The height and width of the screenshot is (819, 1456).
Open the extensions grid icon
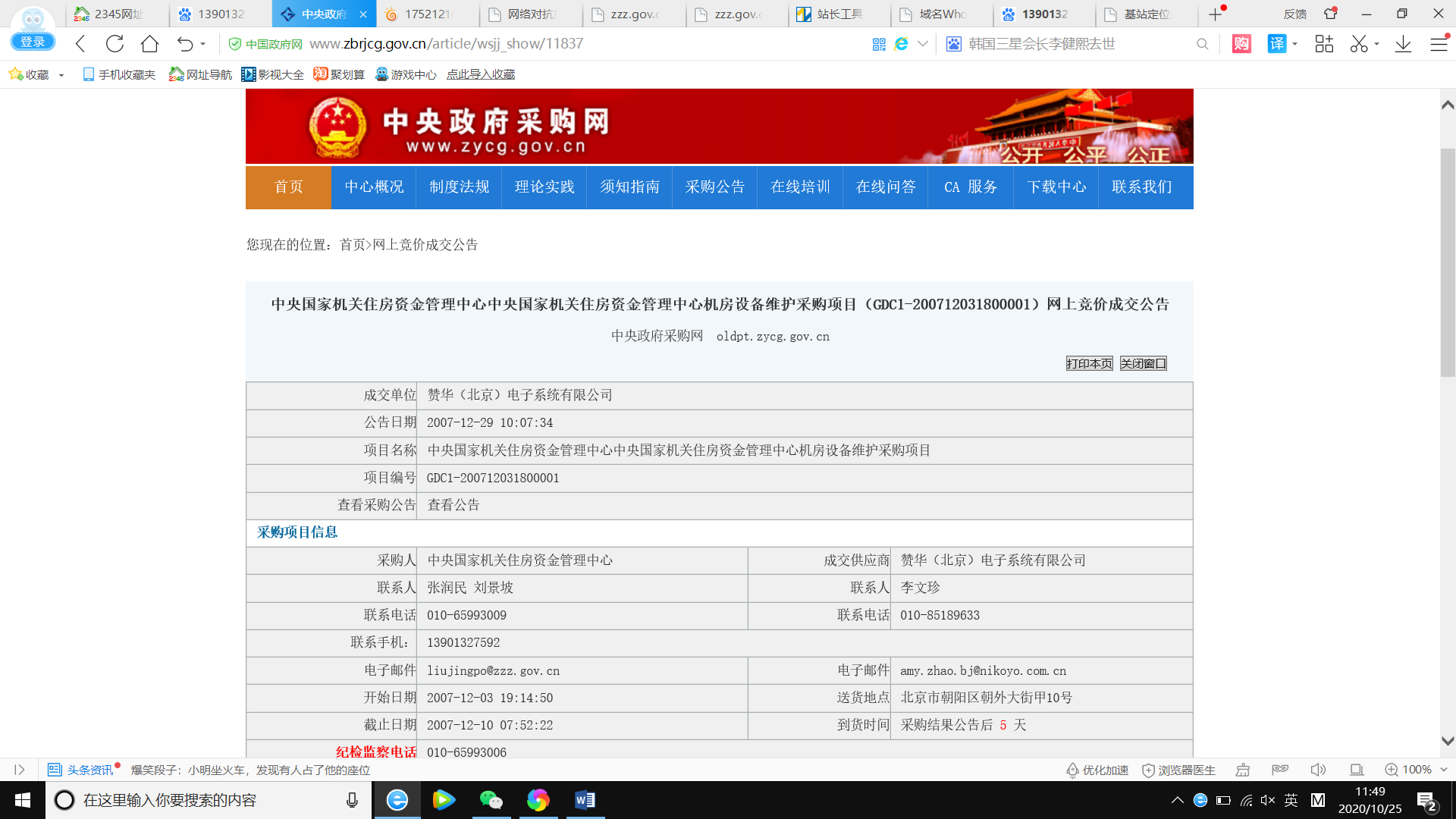1324,44
